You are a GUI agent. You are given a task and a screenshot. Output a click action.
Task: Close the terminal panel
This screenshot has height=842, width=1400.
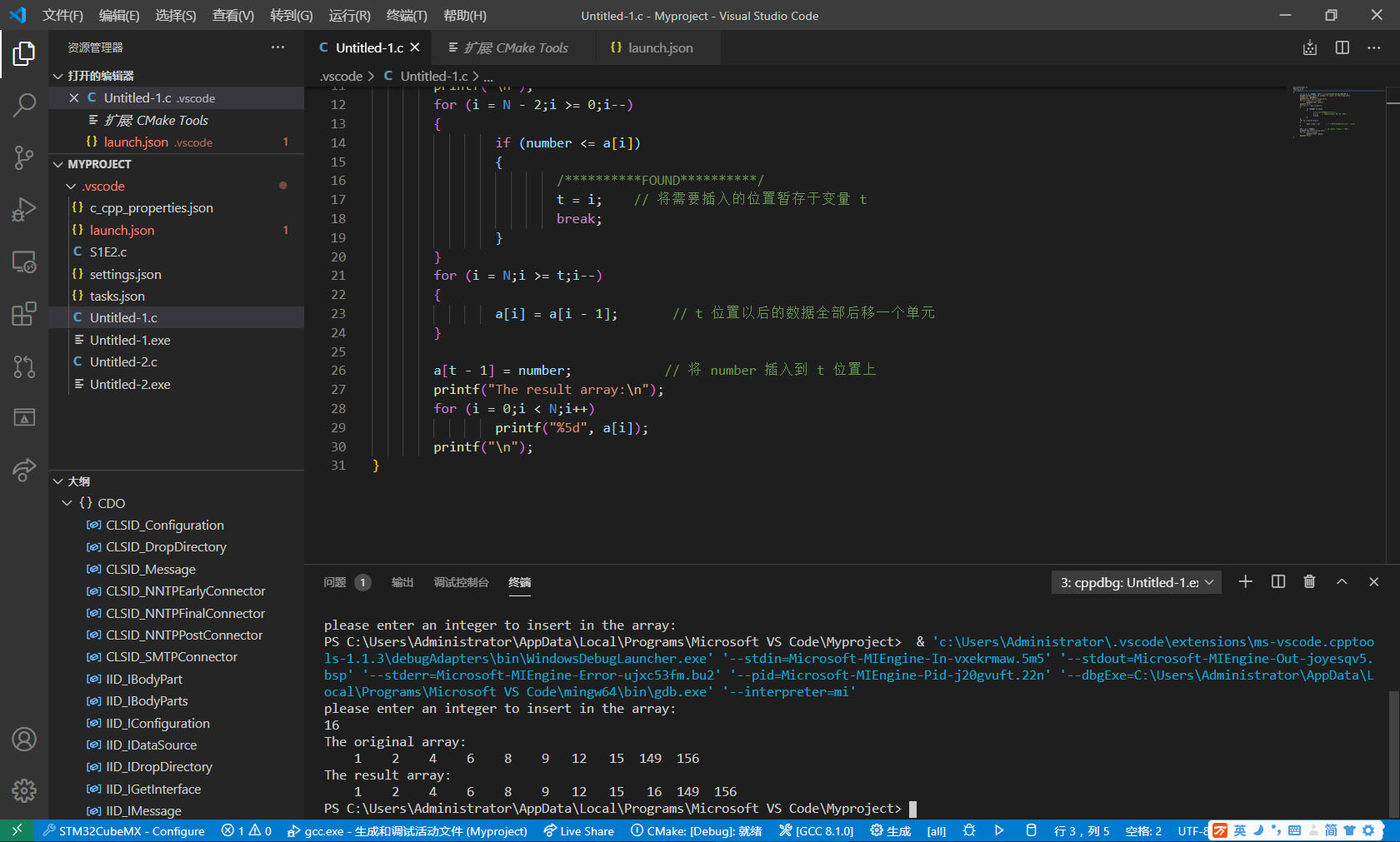point(1373,582)
